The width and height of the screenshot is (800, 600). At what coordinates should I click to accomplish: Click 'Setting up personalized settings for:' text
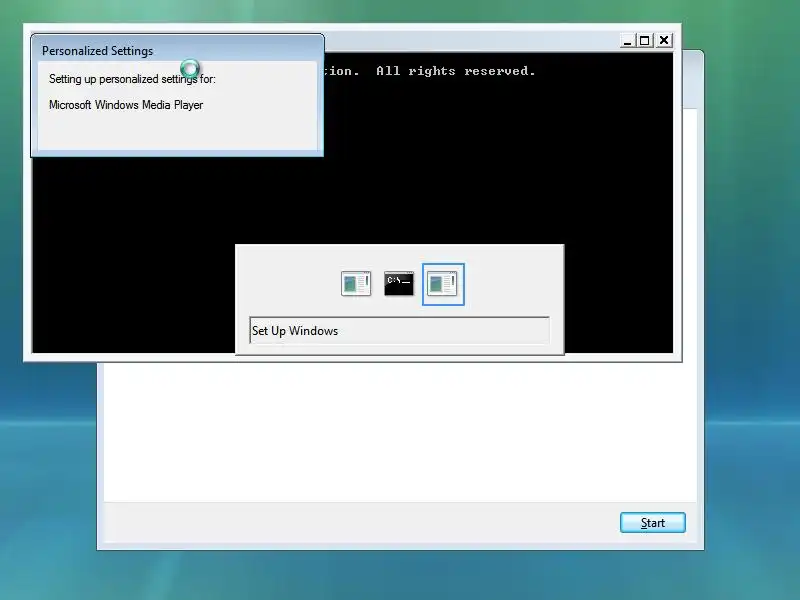(132, 79)
